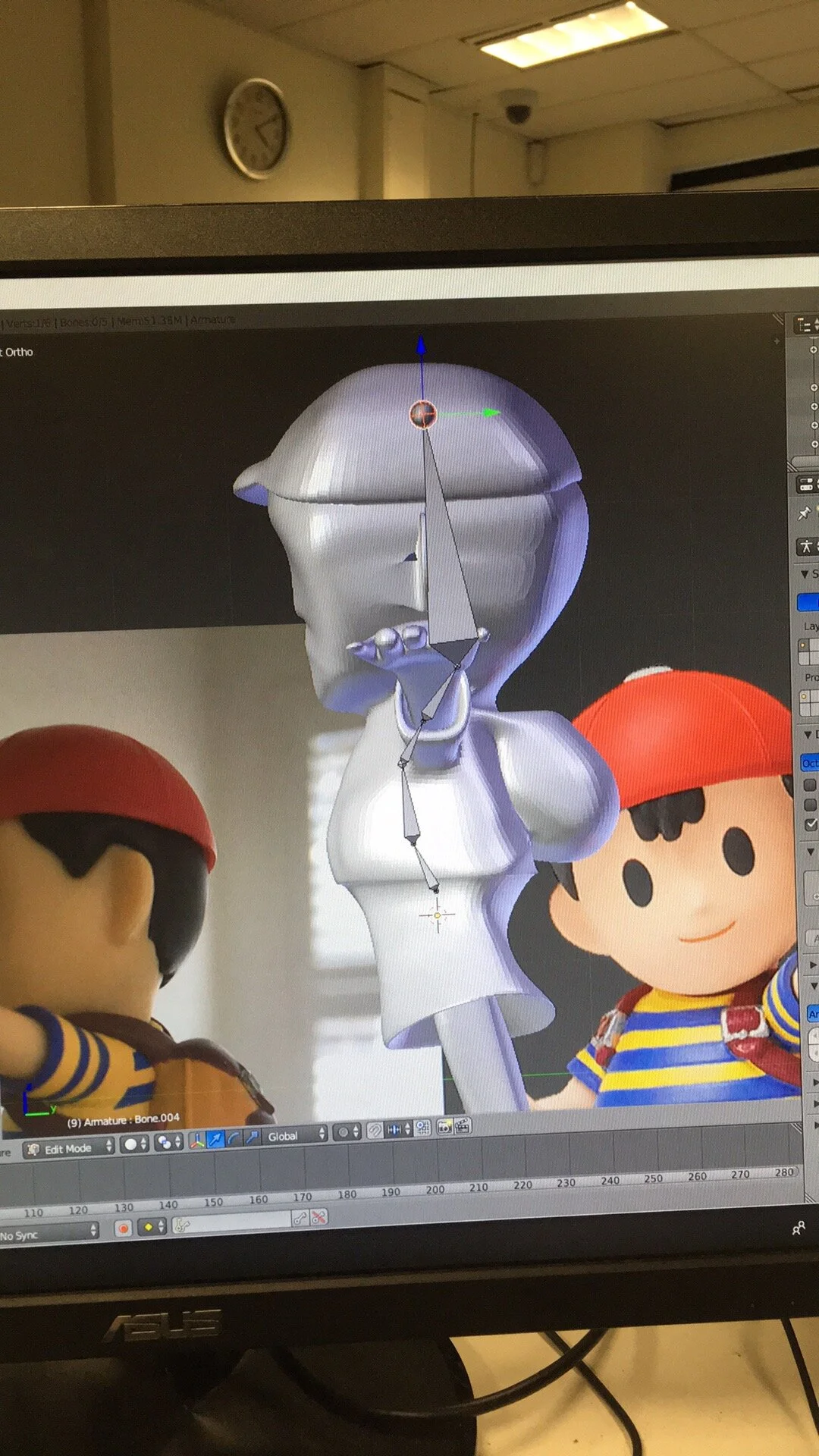The height and width of the screenshot is (1456, 819).
Task: Select the lowest small bone in viewport
Action: (426, 868)
